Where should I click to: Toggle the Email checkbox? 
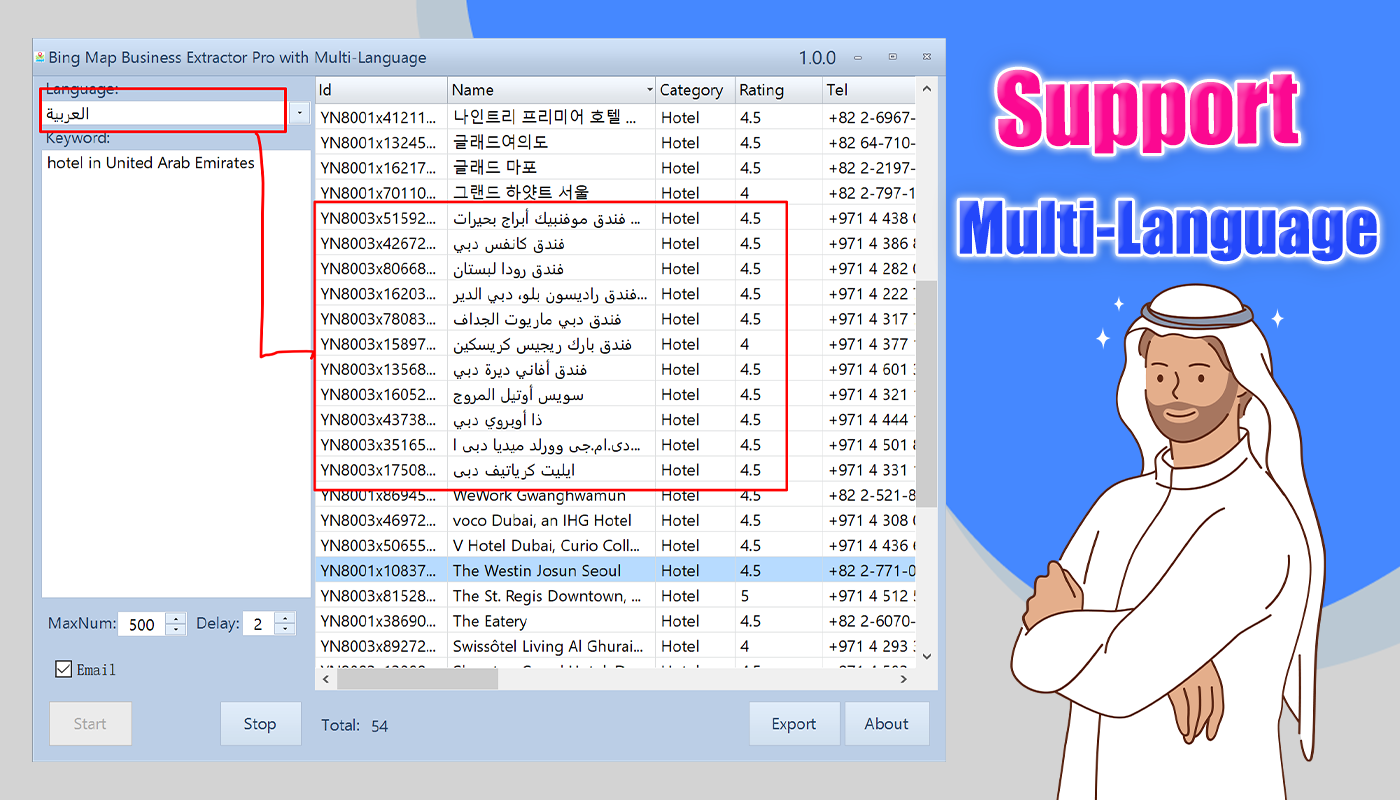[x=63, y=670]
